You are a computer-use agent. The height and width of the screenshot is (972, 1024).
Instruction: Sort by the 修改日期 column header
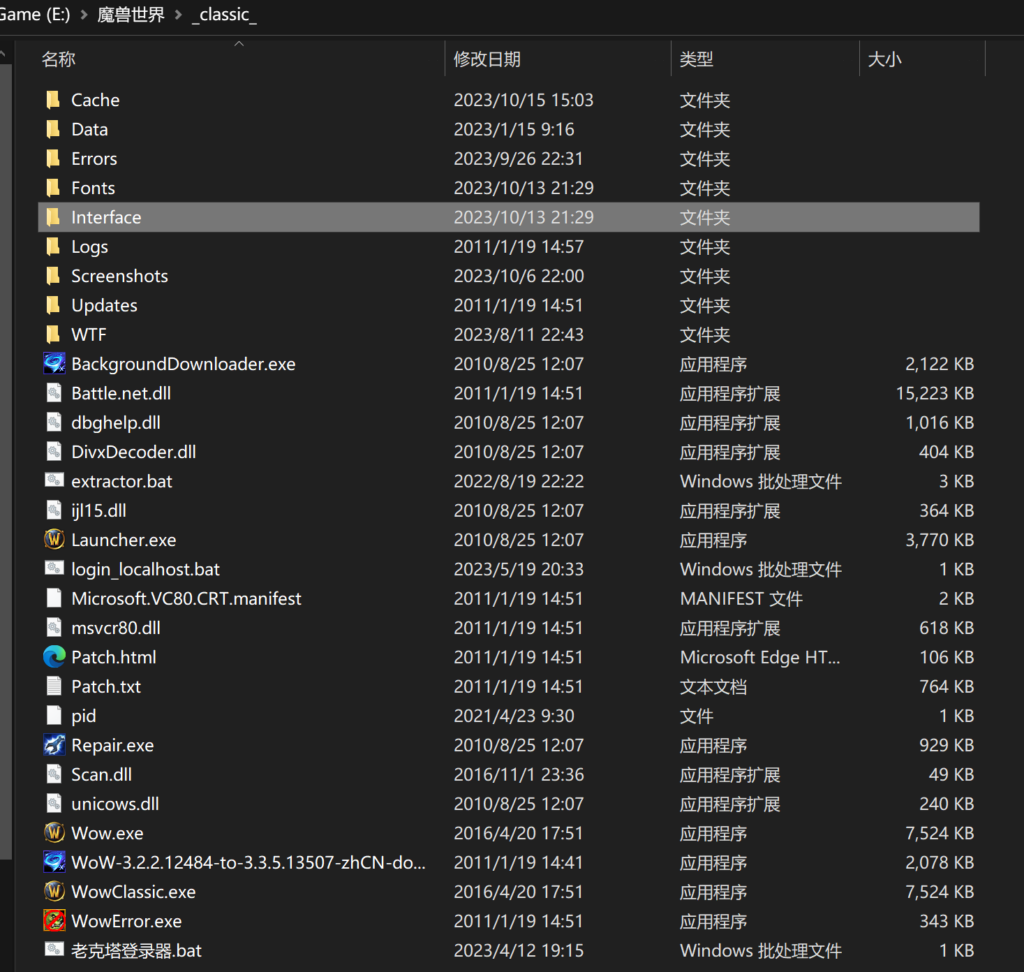[487, 59]
